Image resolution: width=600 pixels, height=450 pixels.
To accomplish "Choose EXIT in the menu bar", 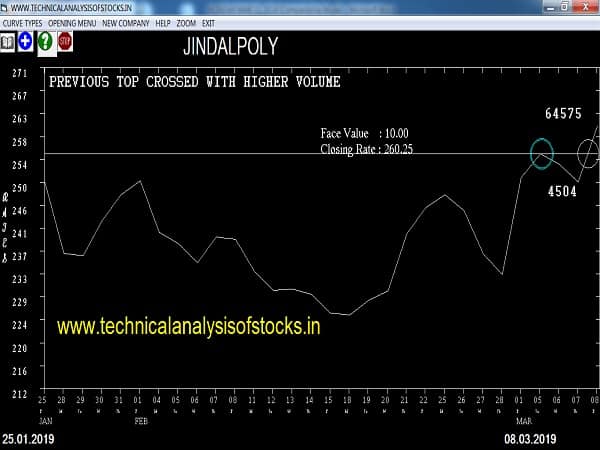I will 208,22.
